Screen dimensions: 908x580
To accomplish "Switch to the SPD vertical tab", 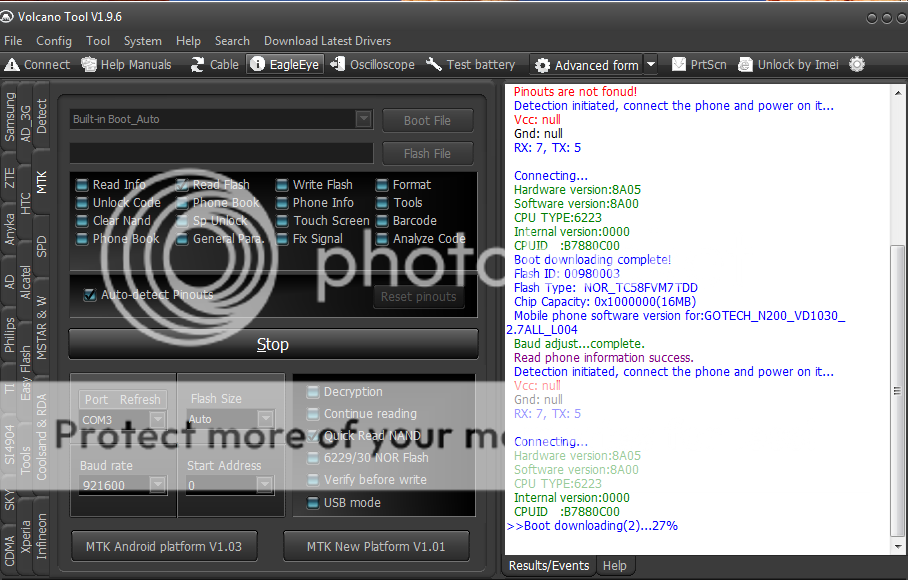I will tap(41, 246).
